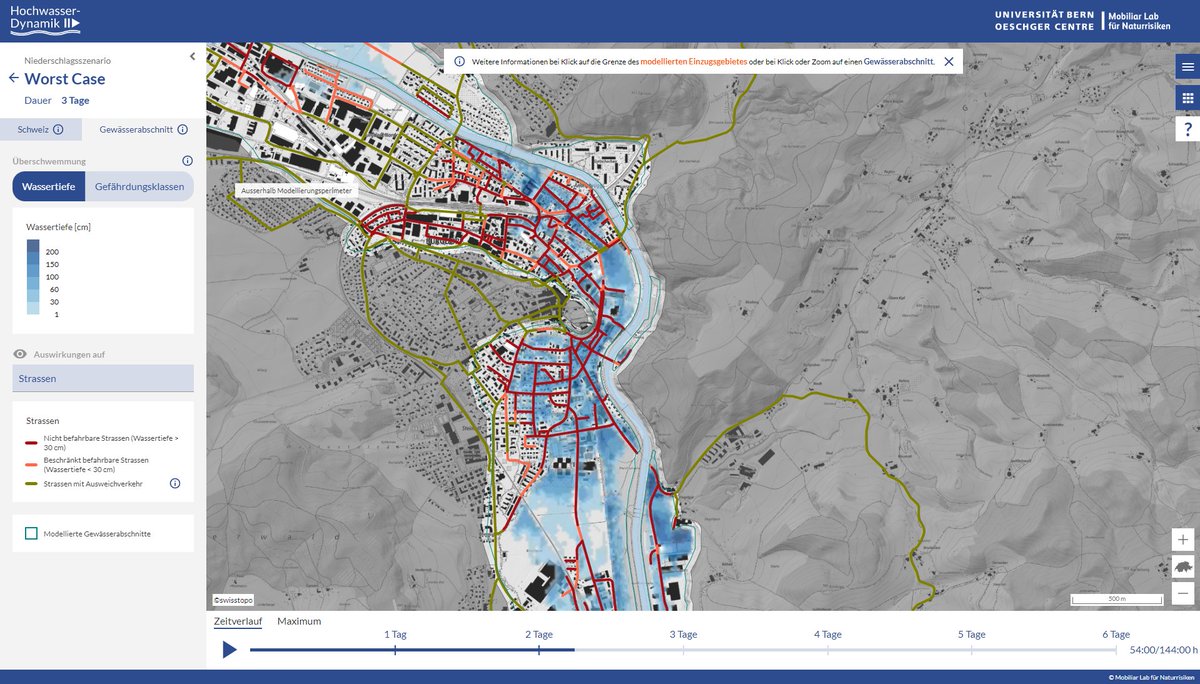Image resolution: width=1200 pixels, height=684 pixels.
Task: Collapse the sidebar with the chevron arrow
Action: coord(192,57)
